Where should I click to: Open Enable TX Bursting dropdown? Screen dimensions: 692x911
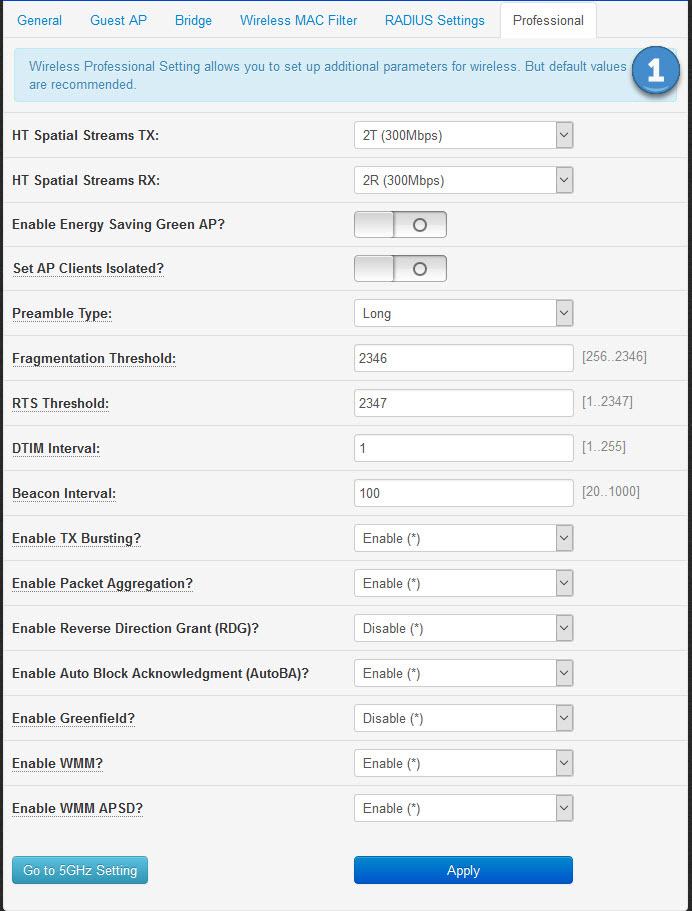(464, 538)
